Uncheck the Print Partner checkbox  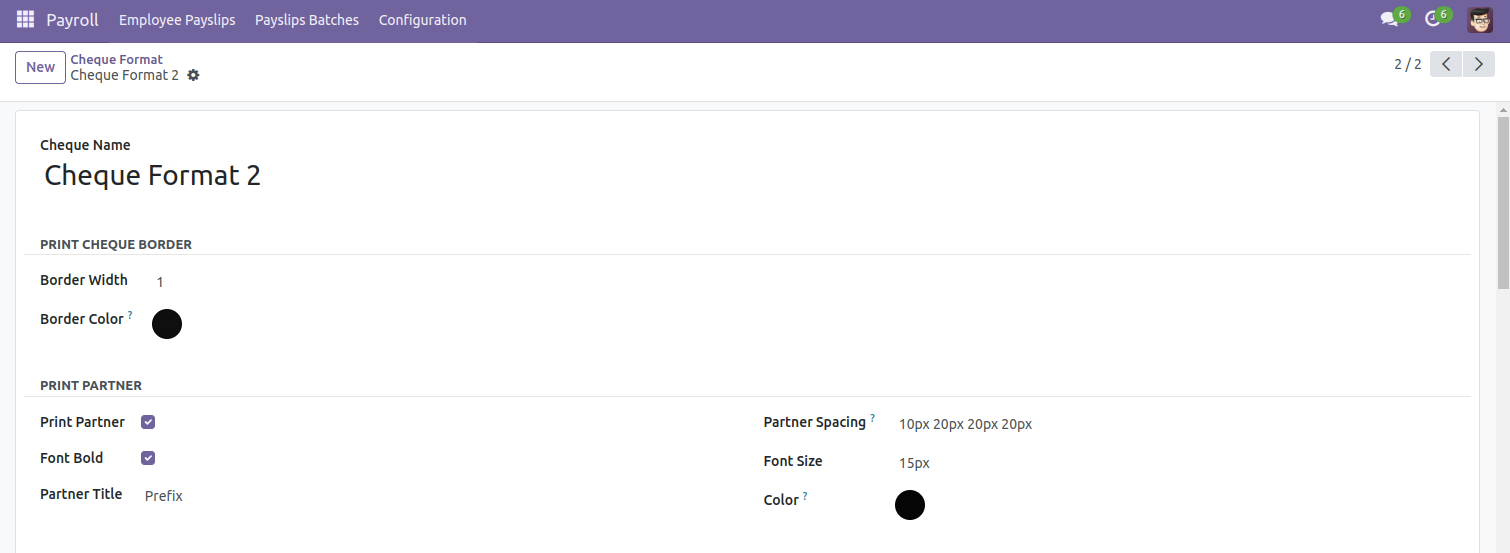148,422
